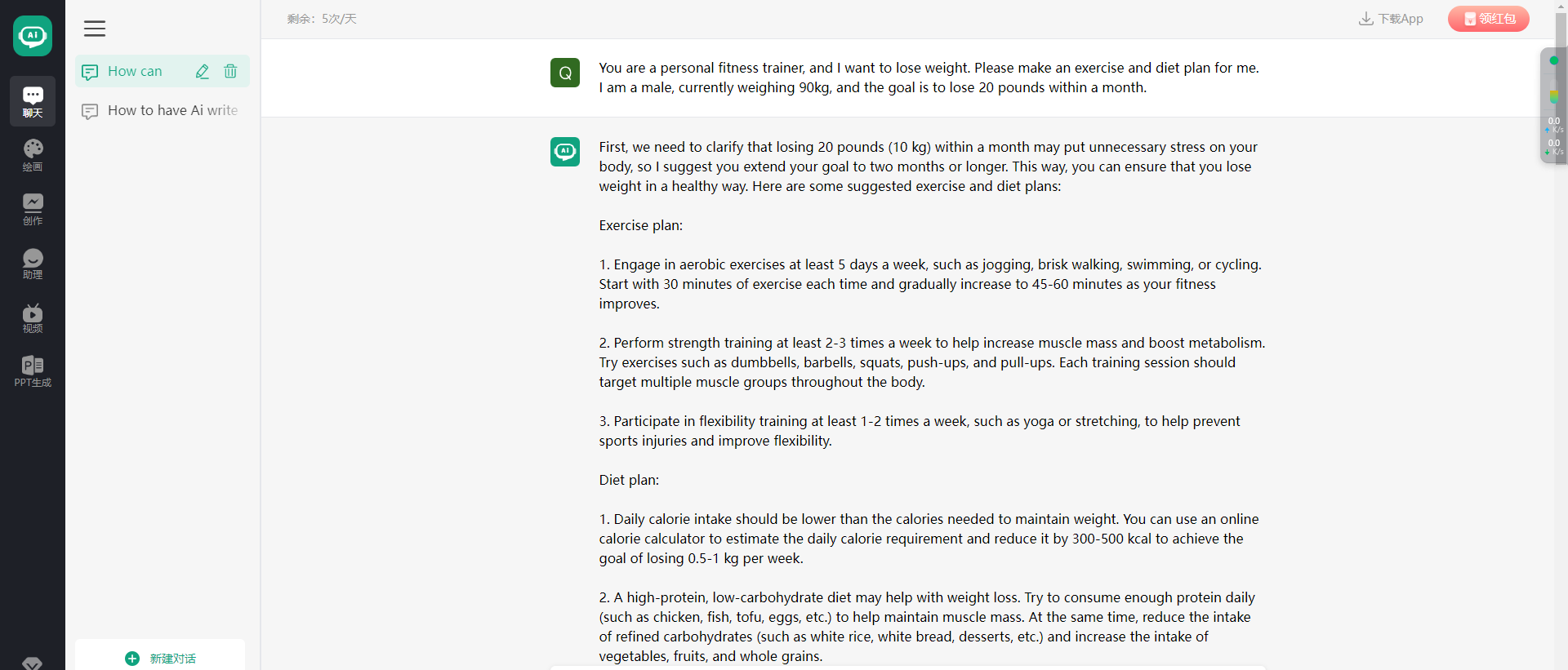Click the green AI logo in the sidebar
1568x670 pixels.
tap(33, 36)
